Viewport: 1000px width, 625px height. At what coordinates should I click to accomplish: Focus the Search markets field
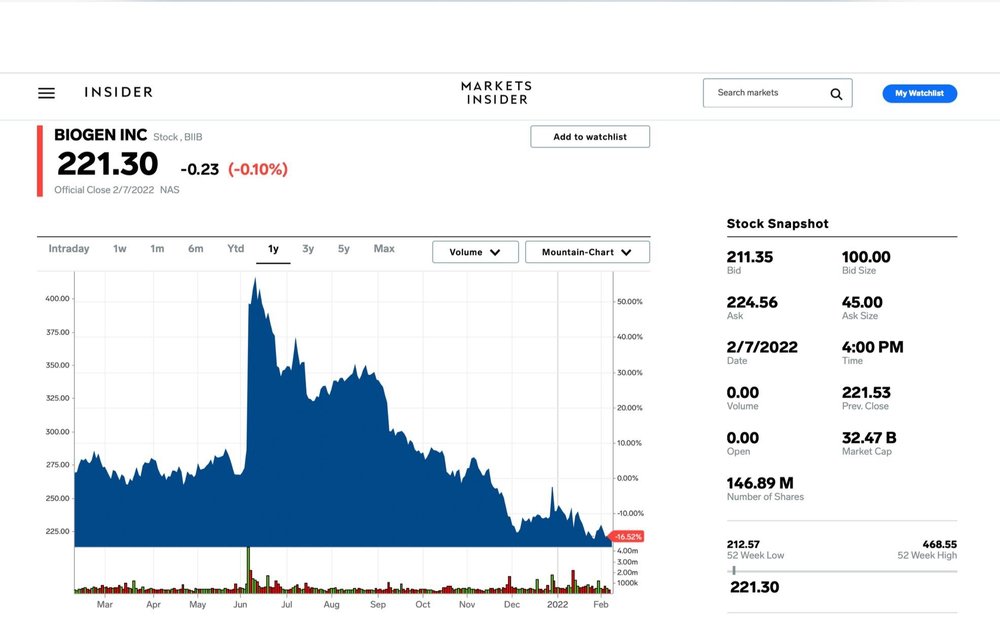777,93
